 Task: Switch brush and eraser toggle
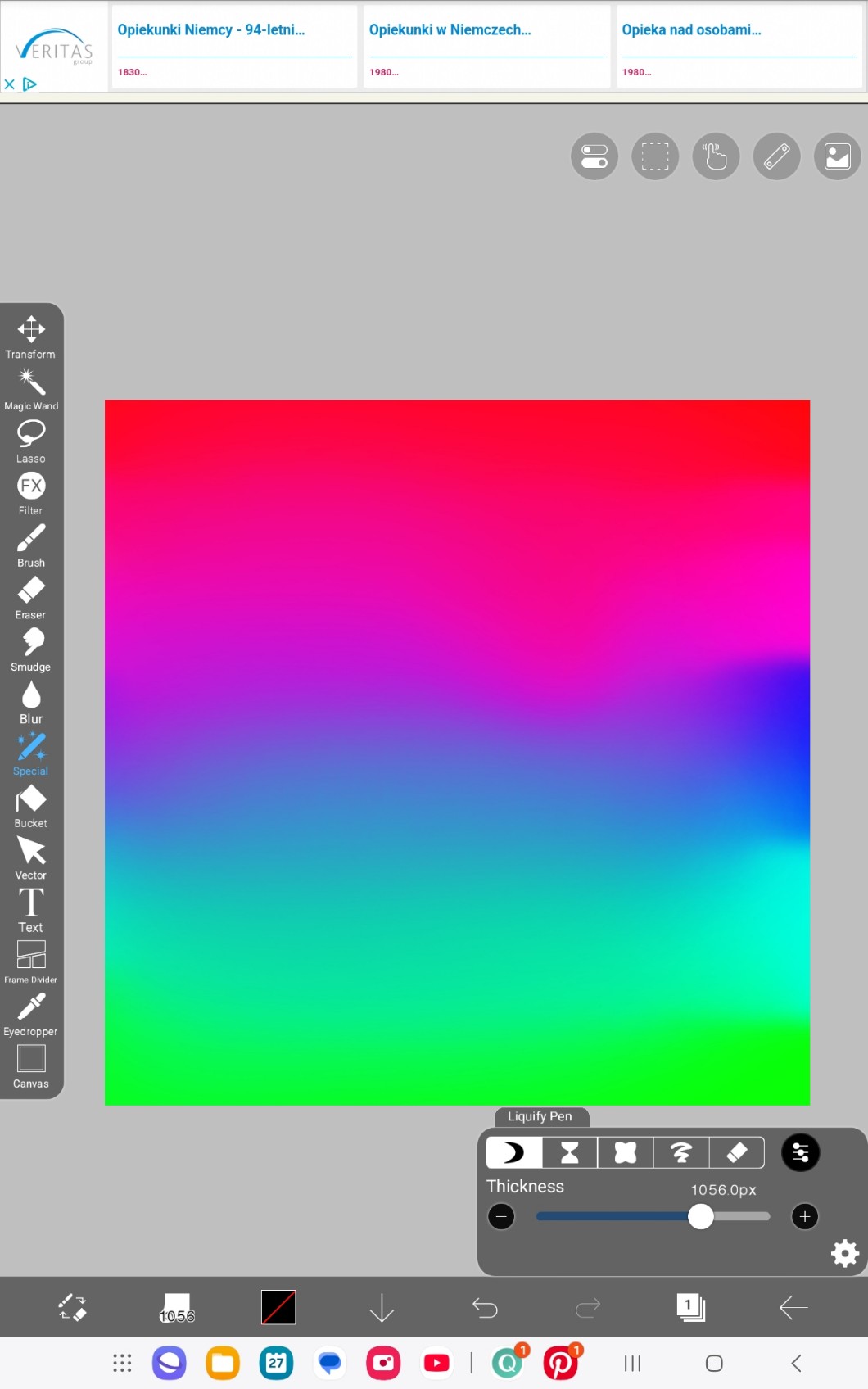pyautogui.click(x=73, y=1307)
